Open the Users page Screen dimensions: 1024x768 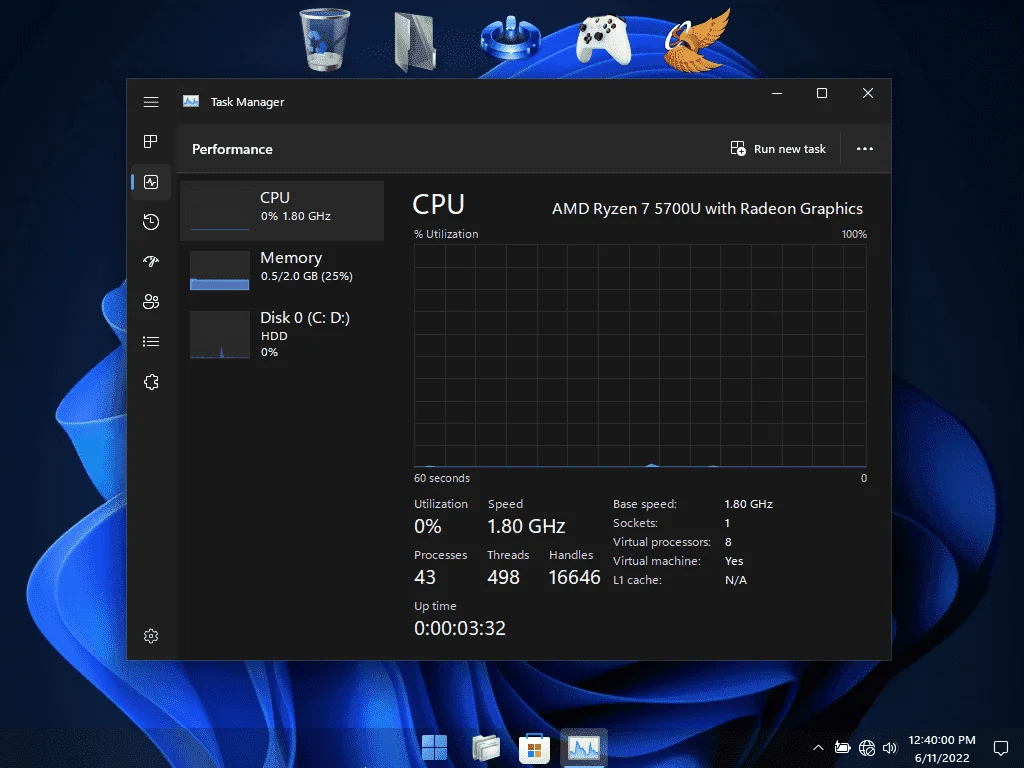(x=151, y=302)
